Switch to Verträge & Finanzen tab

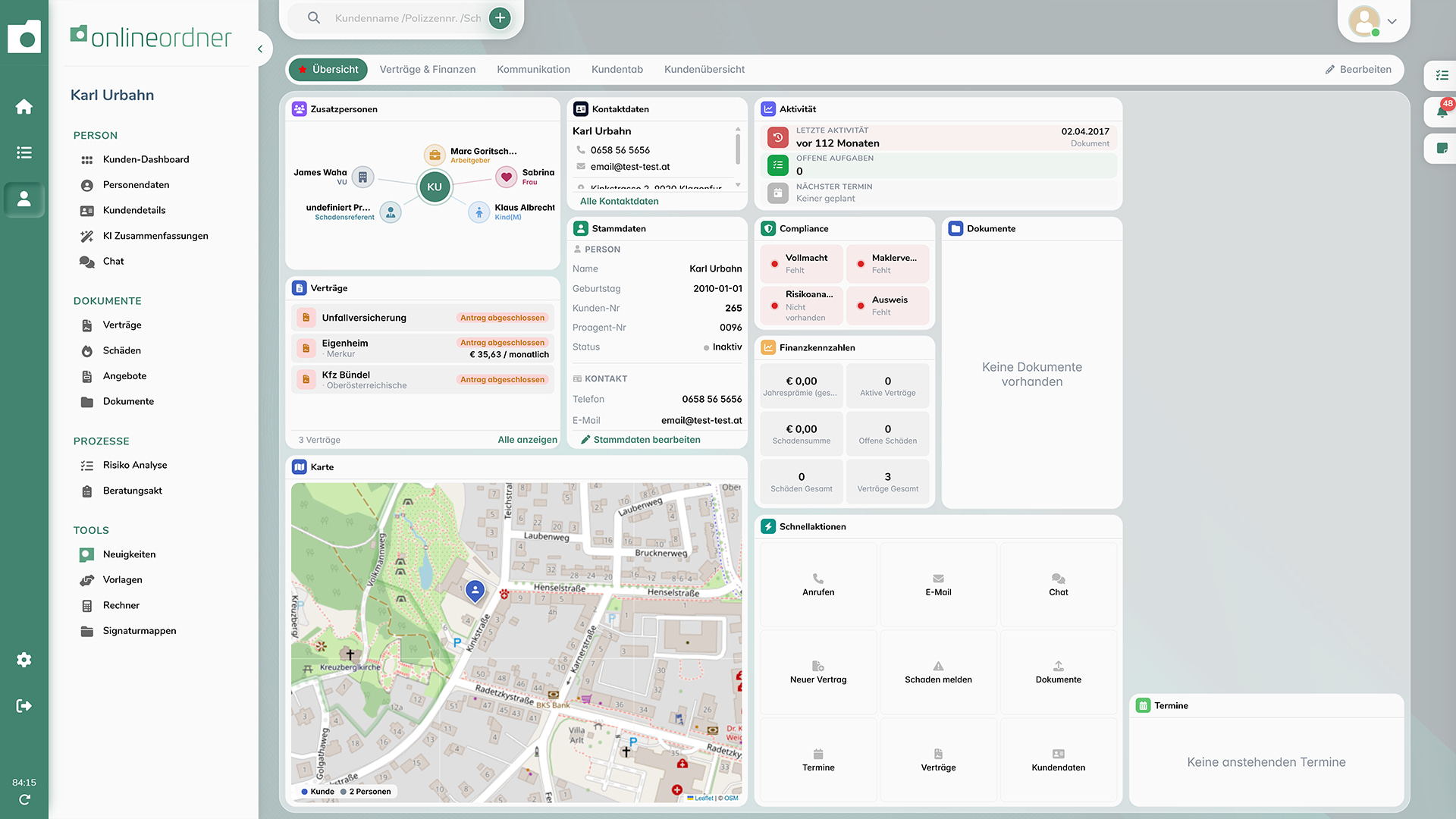tap(428, 69)
